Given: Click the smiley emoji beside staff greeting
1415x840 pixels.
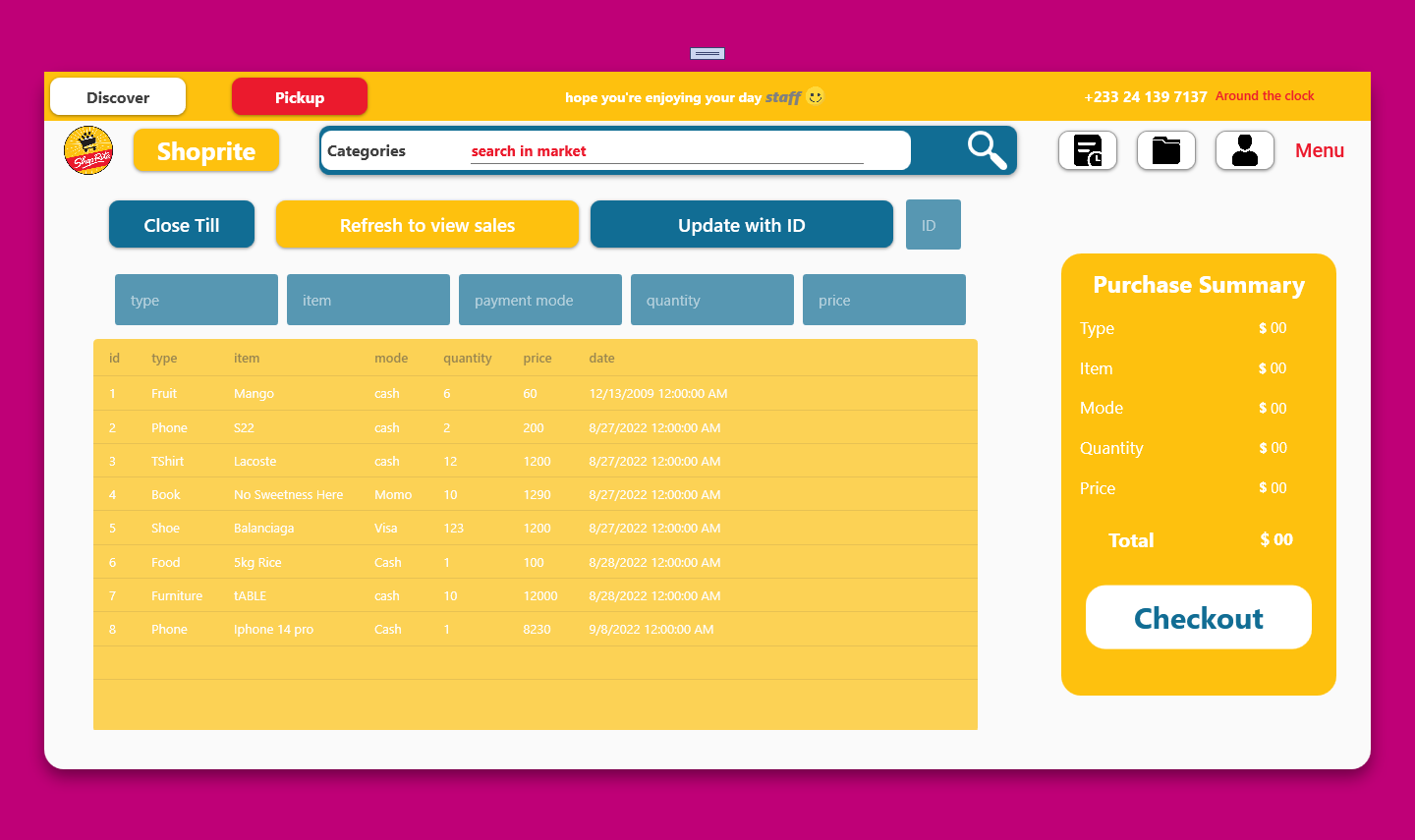Looking at the screenshot, I should click(815, 97).
